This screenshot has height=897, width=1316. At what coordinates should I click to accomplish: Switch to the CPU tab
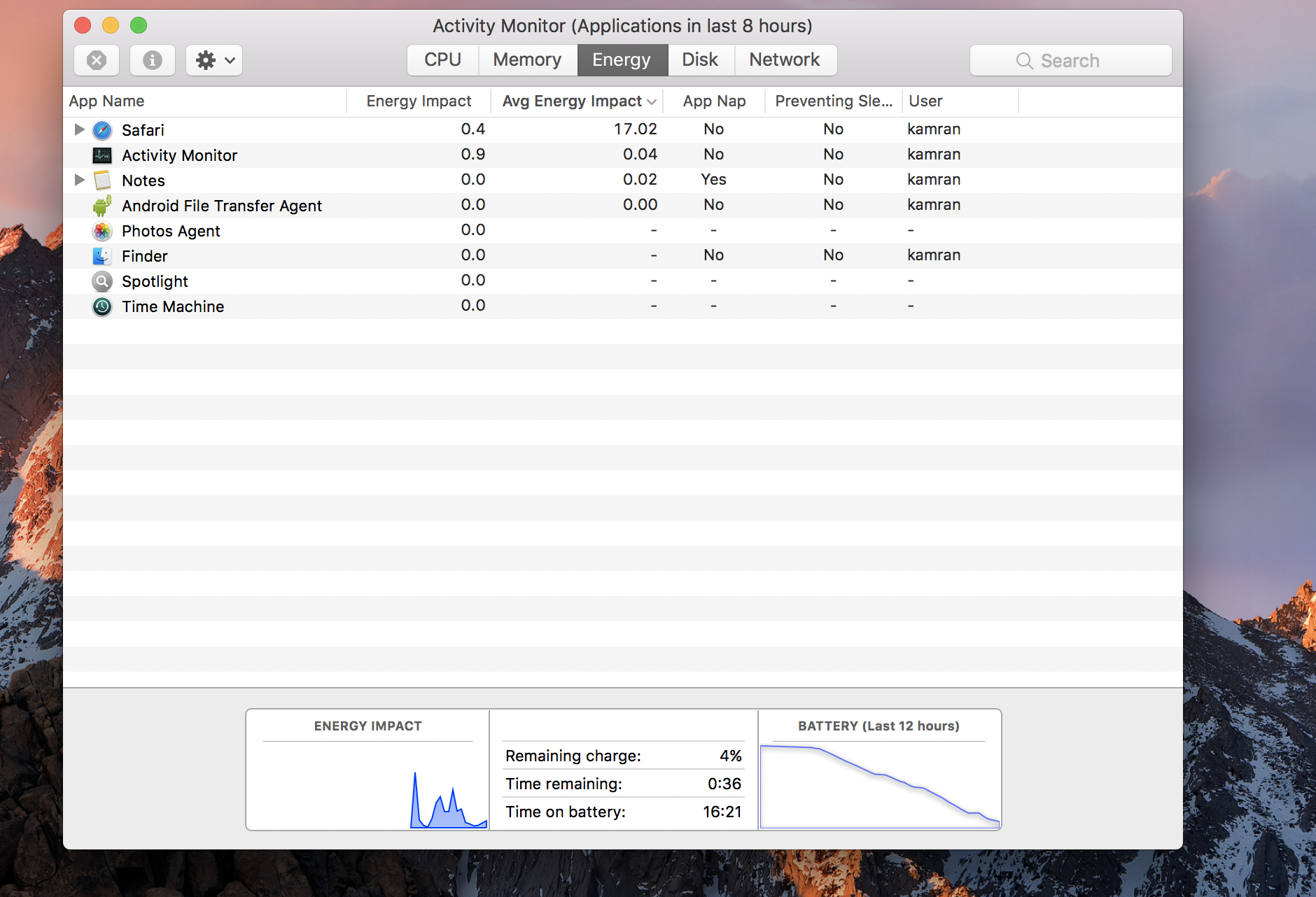(x=443, y=60)
